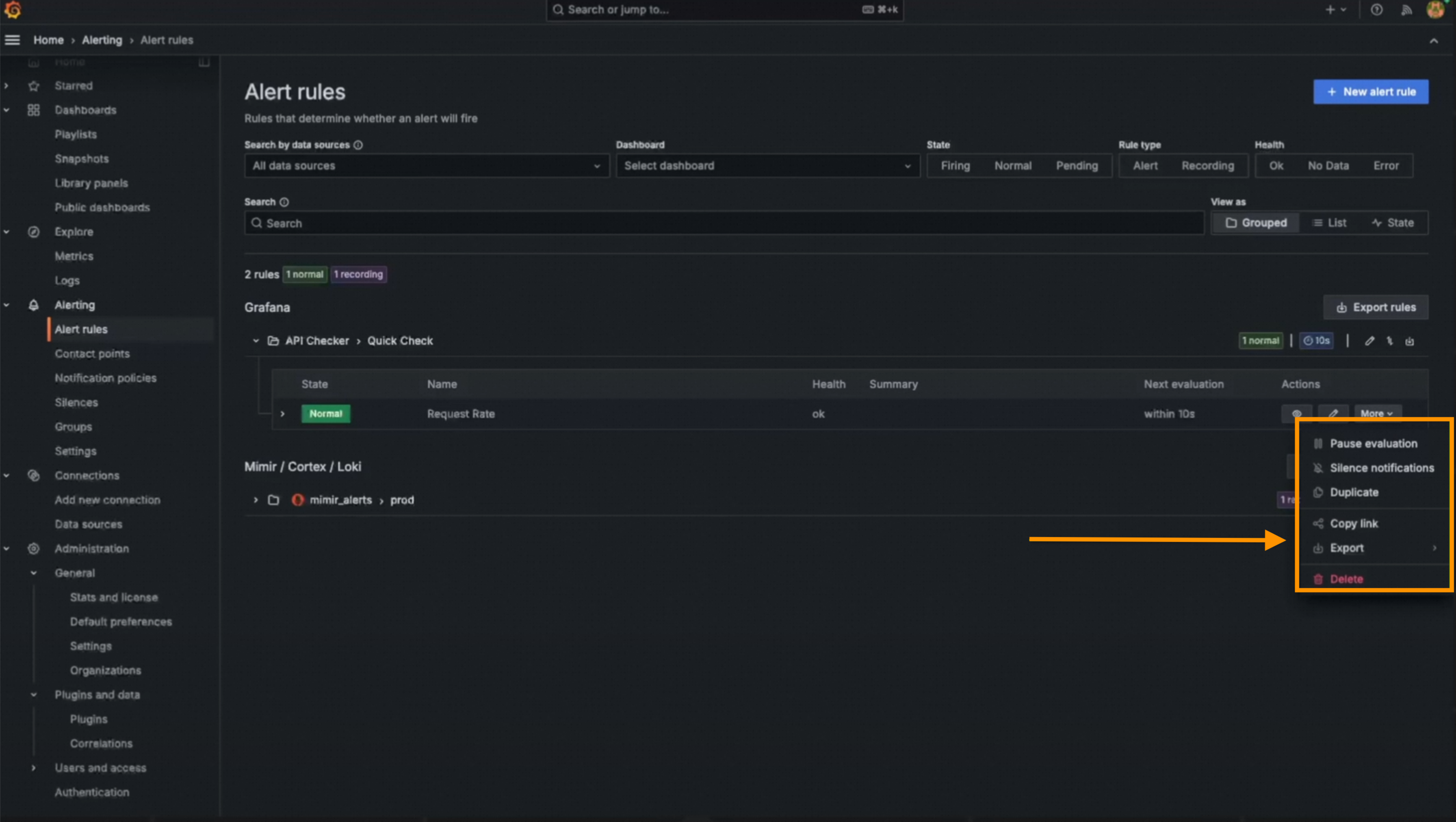Choose Pause evaluation from the menu
This screenshot has height=822, width=1456.
click(x=1373, y=443)
